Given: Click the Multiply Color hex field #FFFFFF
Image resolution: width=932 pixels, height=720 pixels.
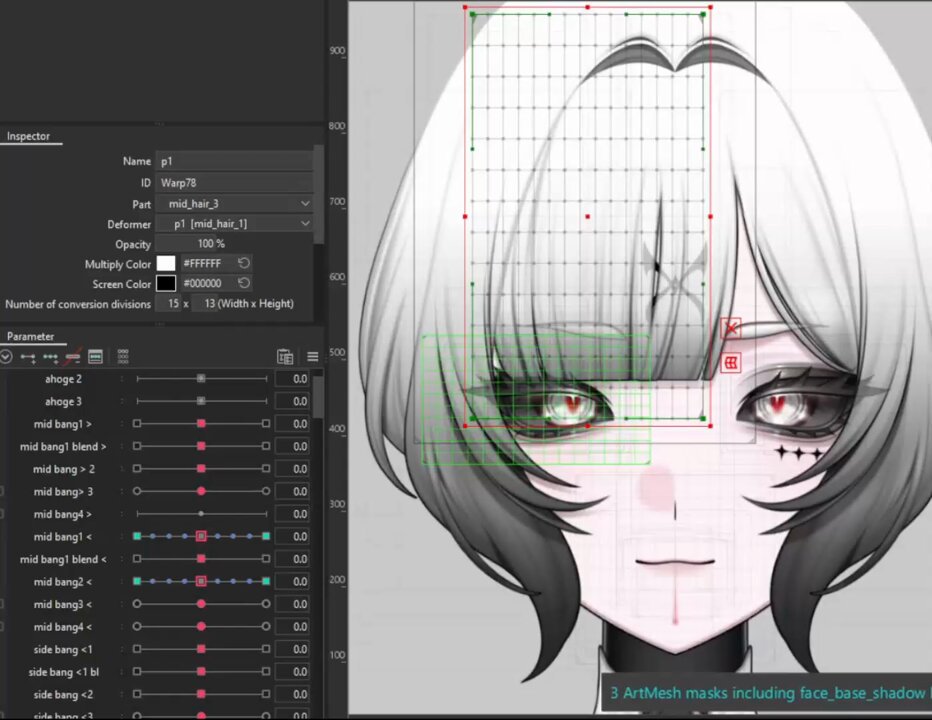Looking at the screenshot, I should 207,263.
